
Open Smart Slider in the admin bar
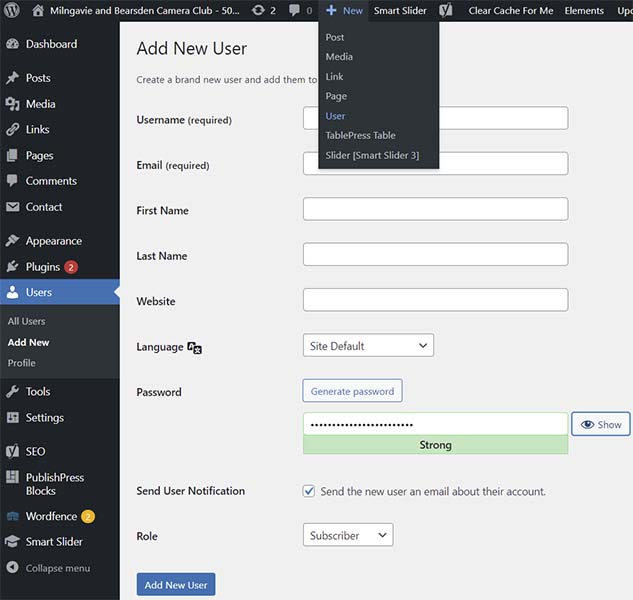[x=400, y=10]
